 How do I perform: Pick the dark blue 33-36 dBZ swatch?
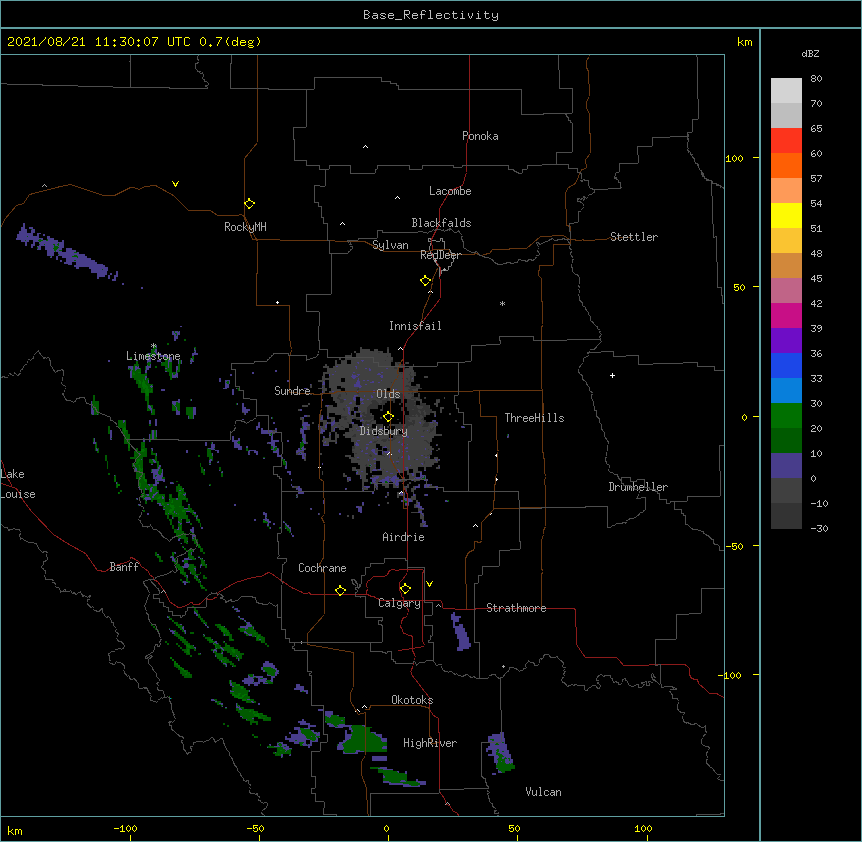click(786, 365)
